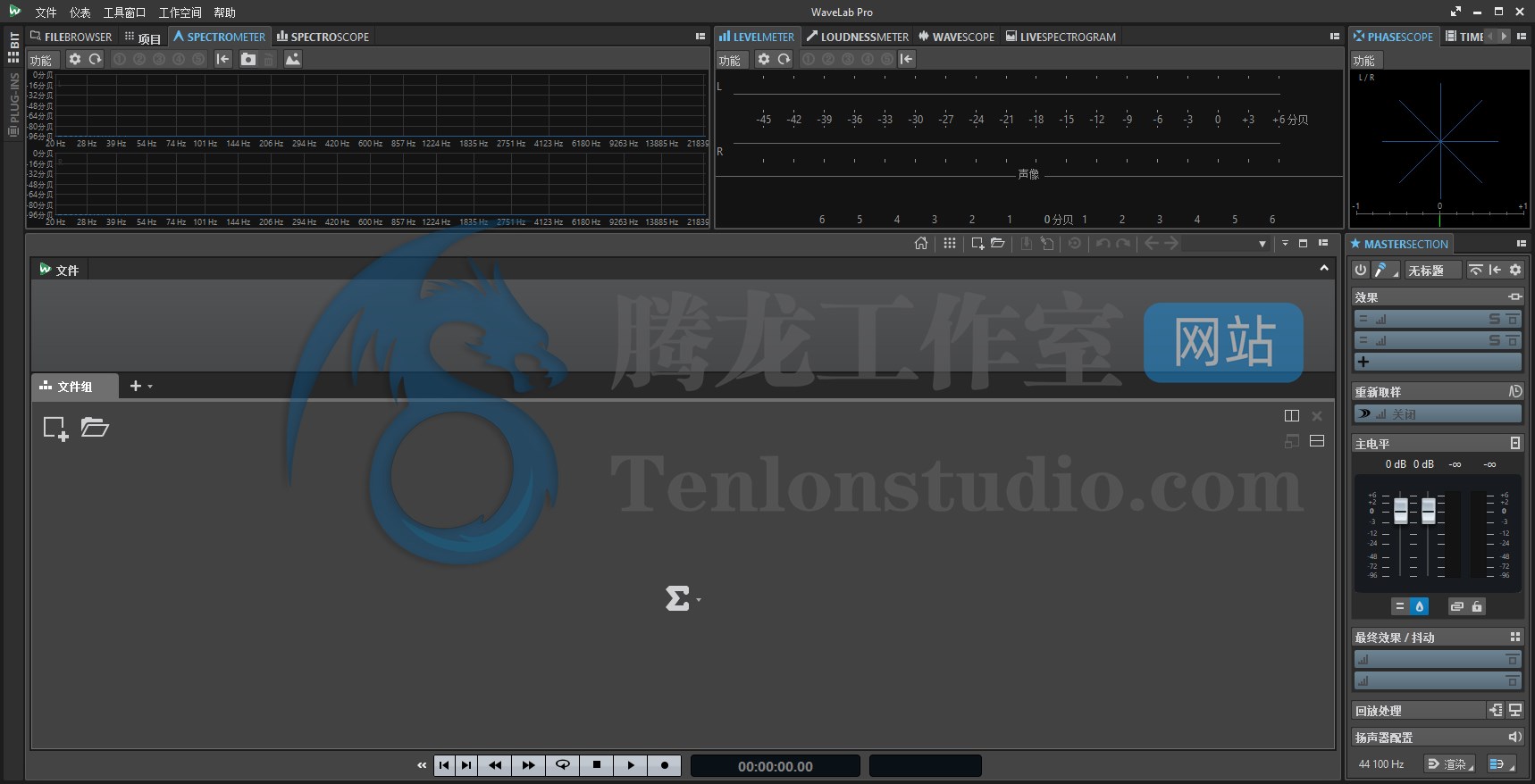1535x784 pixels.
Task: Open the Level Meter panel options menu icon
Action: pos(1335,37)
